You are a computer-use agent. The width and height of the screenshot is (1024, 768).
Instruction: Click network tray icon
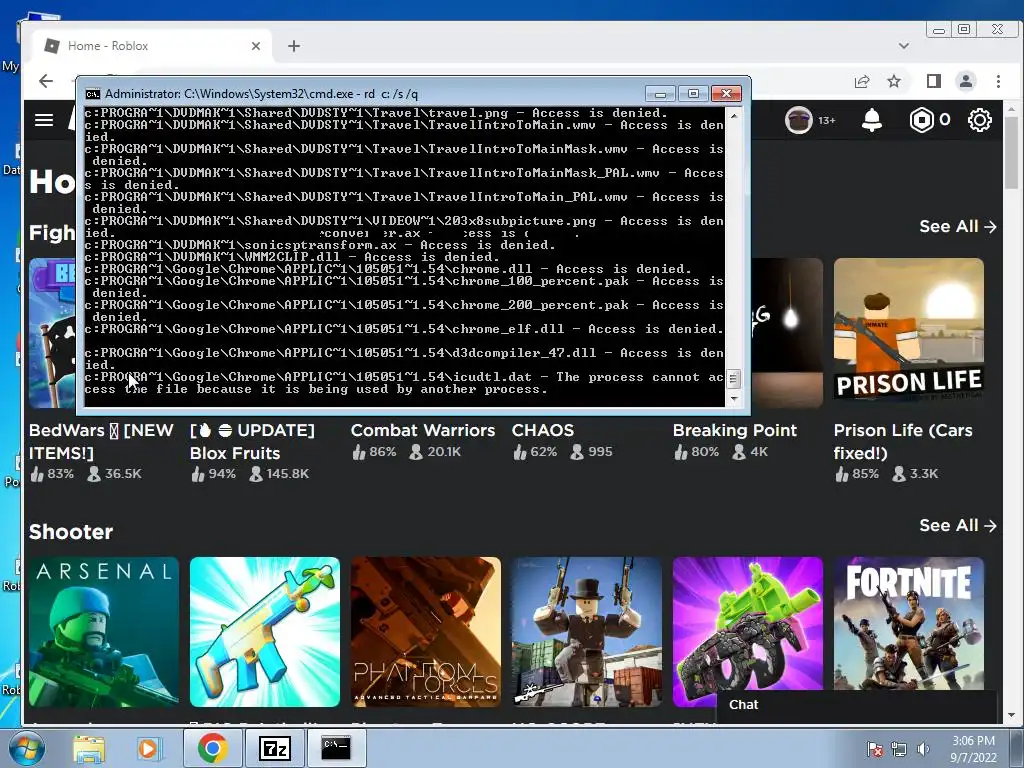tap(899, 749)
